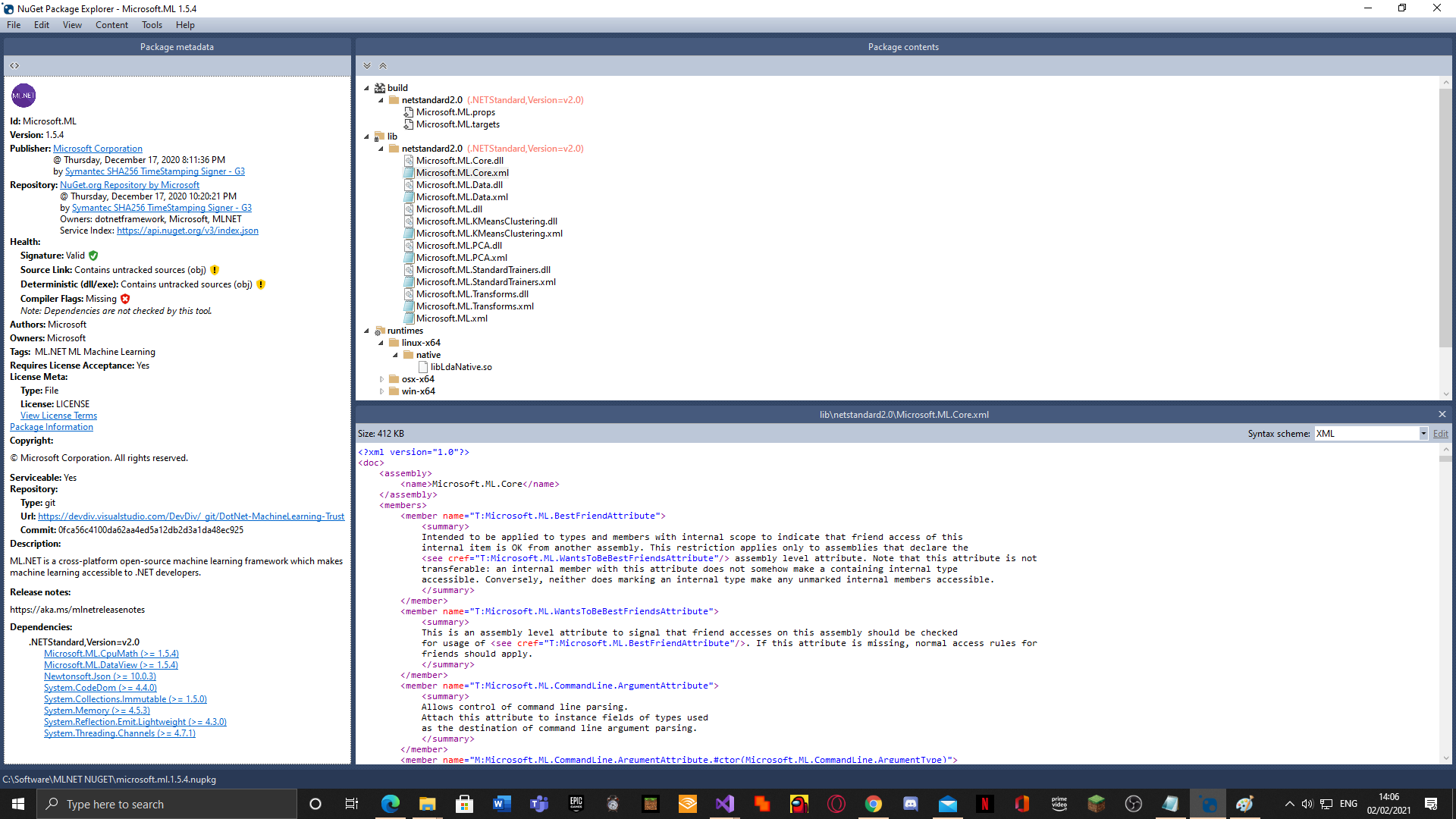Click the yellow Source Link warning icon
The image size is (1456, 819).
215,270
